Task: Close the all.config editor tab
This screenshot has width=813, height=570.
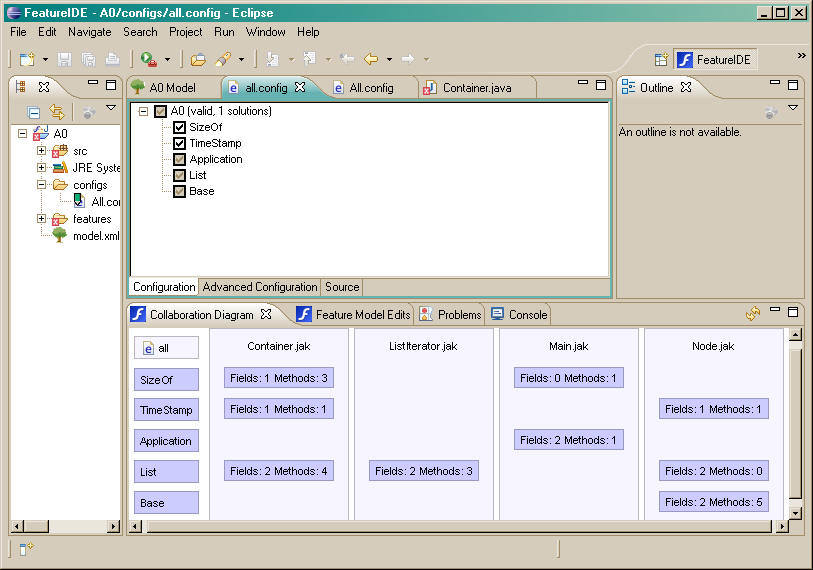Action: [x=300, y=87]
